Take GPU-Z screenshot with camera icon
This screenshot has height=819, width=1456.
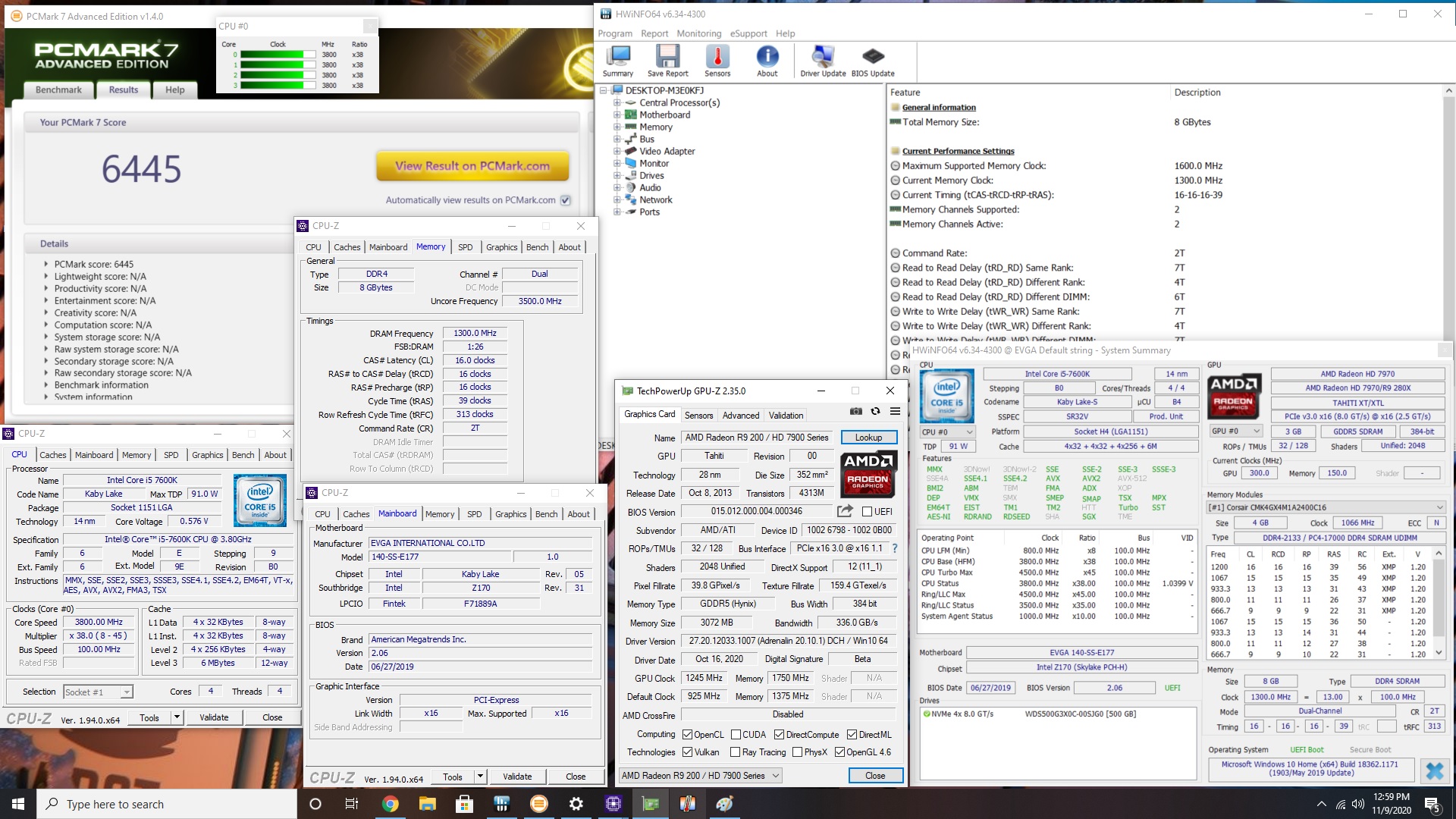click(x=855, y=412)
